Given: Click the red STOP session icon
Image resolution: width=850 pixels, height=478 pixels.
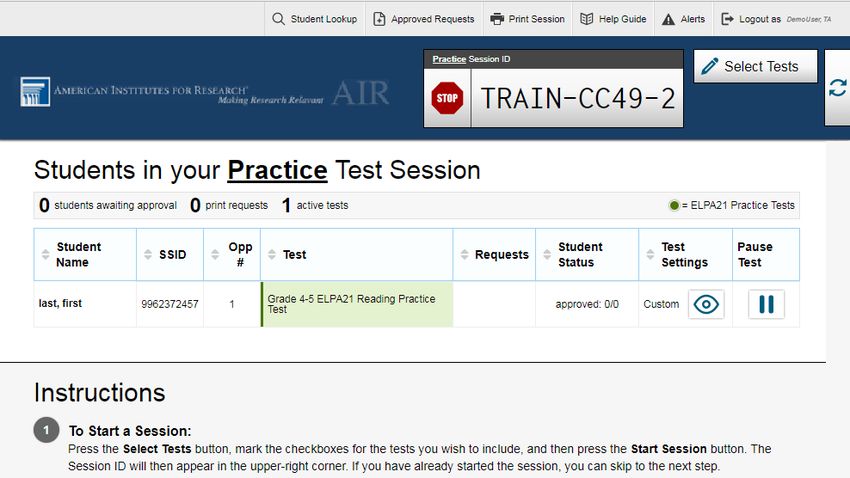Looking at the screenshot, I should pyautogui.click(x=447, y=98).
